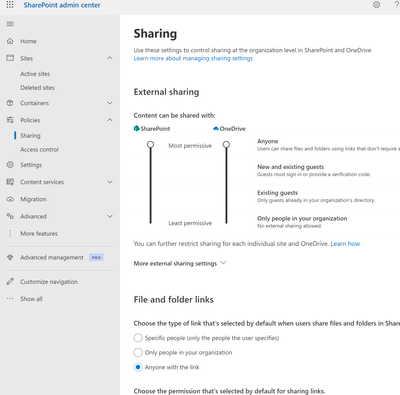Expand More external sharing settings
400x395 pixels.
[180, 263]
